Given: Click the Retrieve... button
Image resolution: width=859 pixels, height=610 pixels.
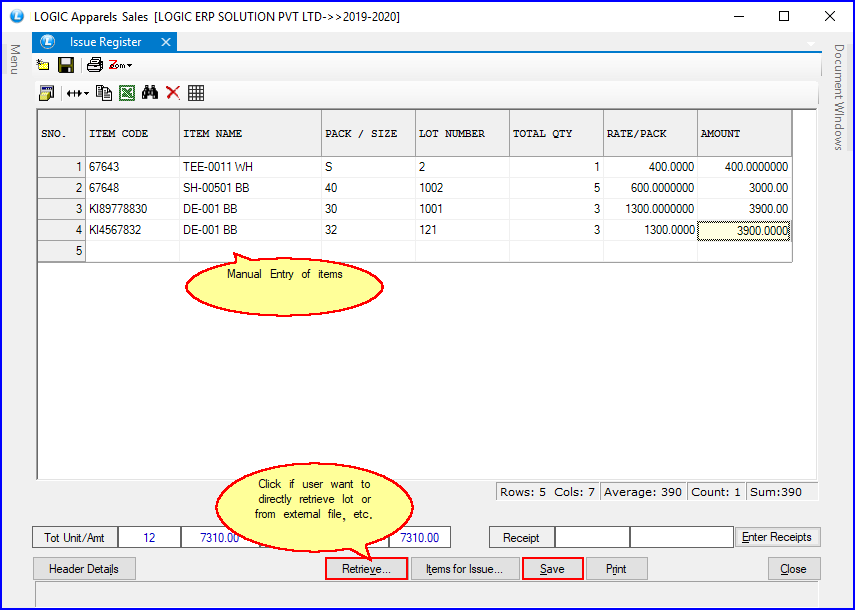Looking at the screenshot, I should click(x=366, y=569).
